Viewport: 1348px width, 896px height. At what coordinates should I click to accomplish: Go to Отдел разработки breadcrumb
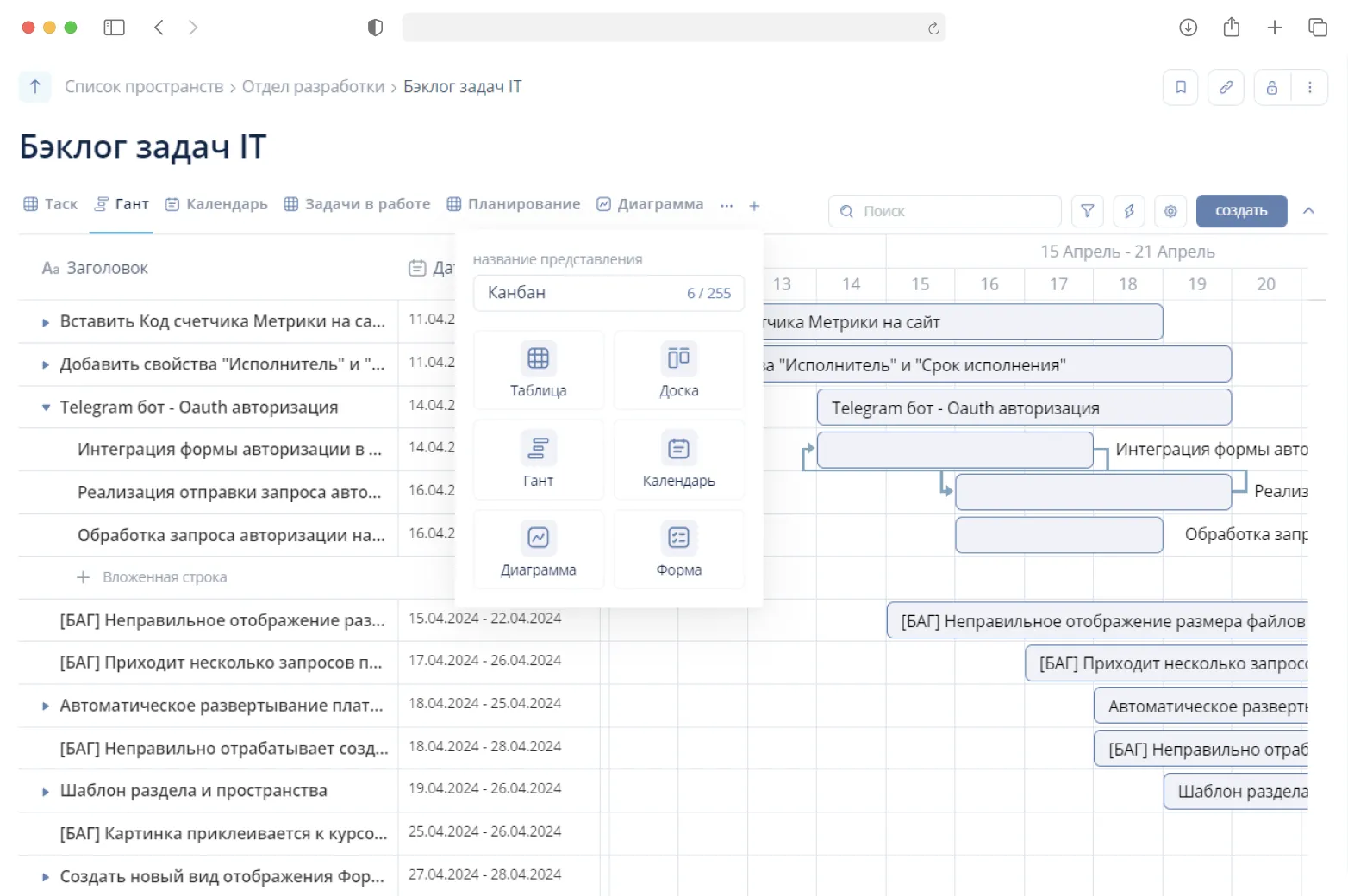point(313,87)
